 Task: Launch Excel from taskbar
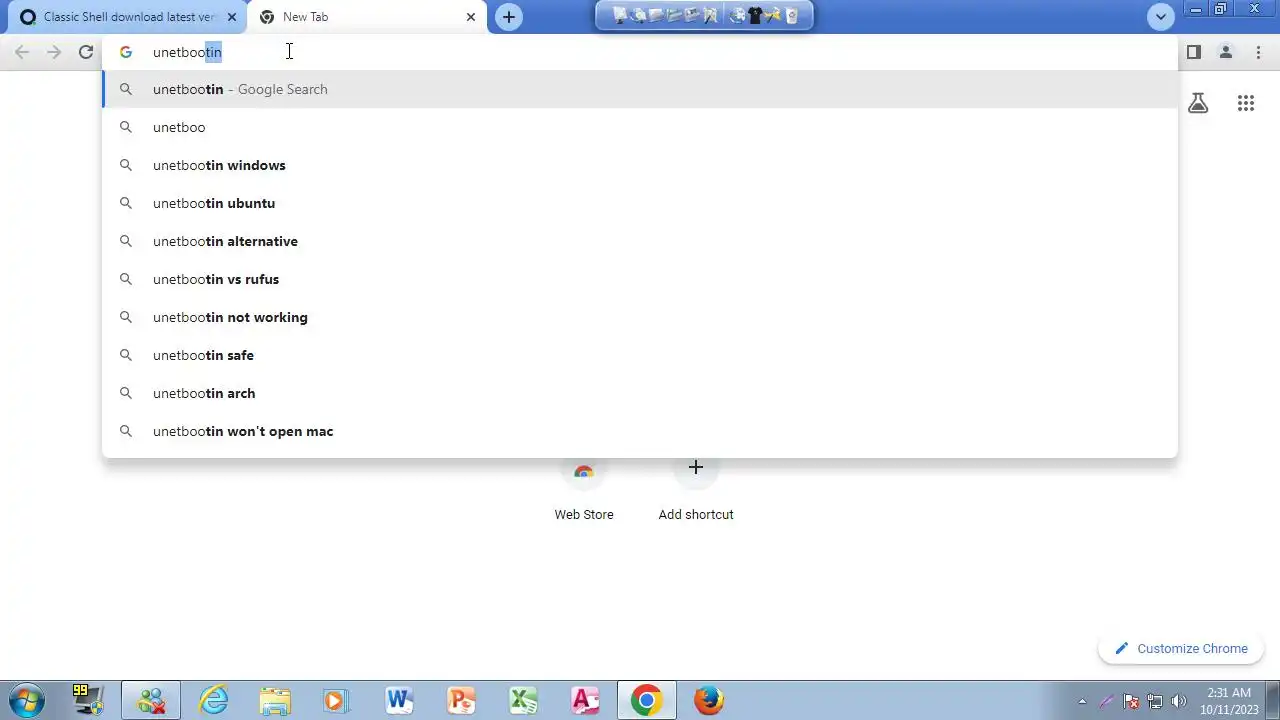523,700
